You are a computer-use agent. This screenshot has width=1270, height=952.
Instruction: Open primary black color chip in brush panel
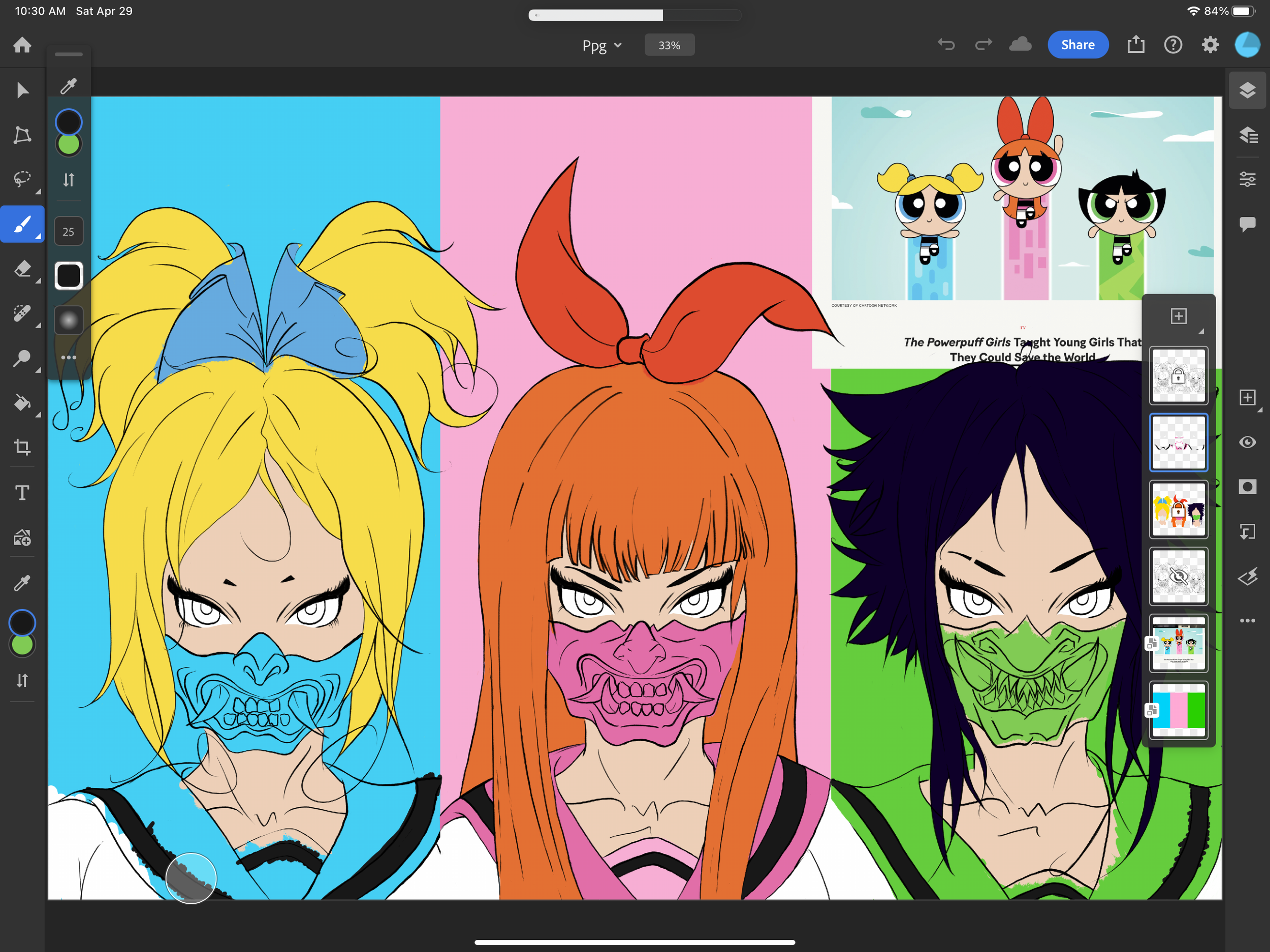(68, 122)
